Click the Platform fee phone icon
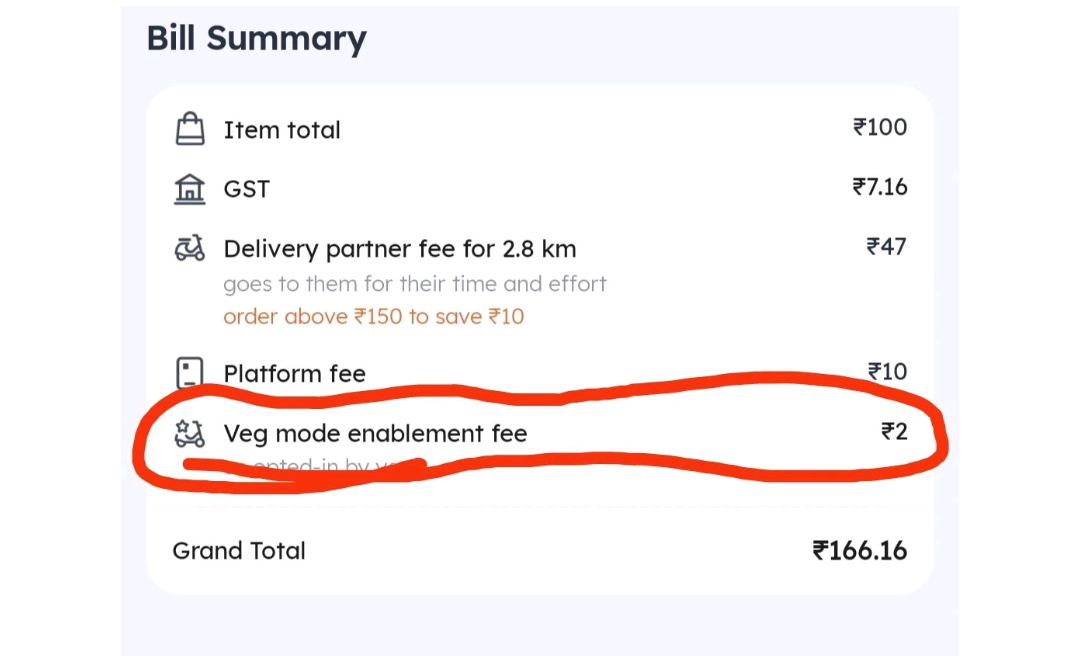The image size is (1080, 656). [189, 373]
